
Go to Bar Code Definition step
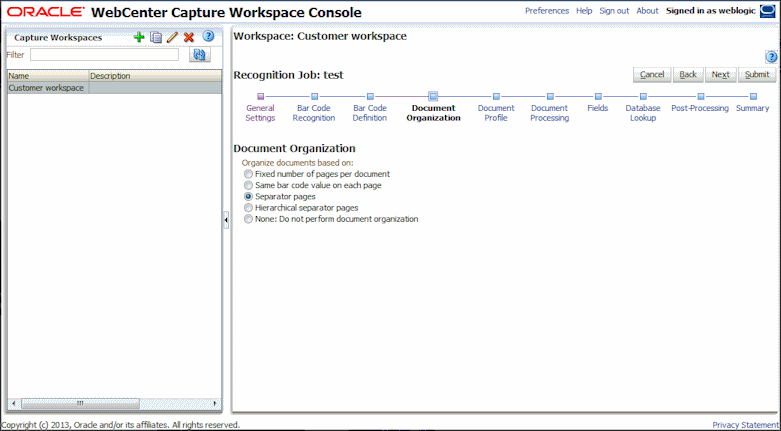click(370, 113)
